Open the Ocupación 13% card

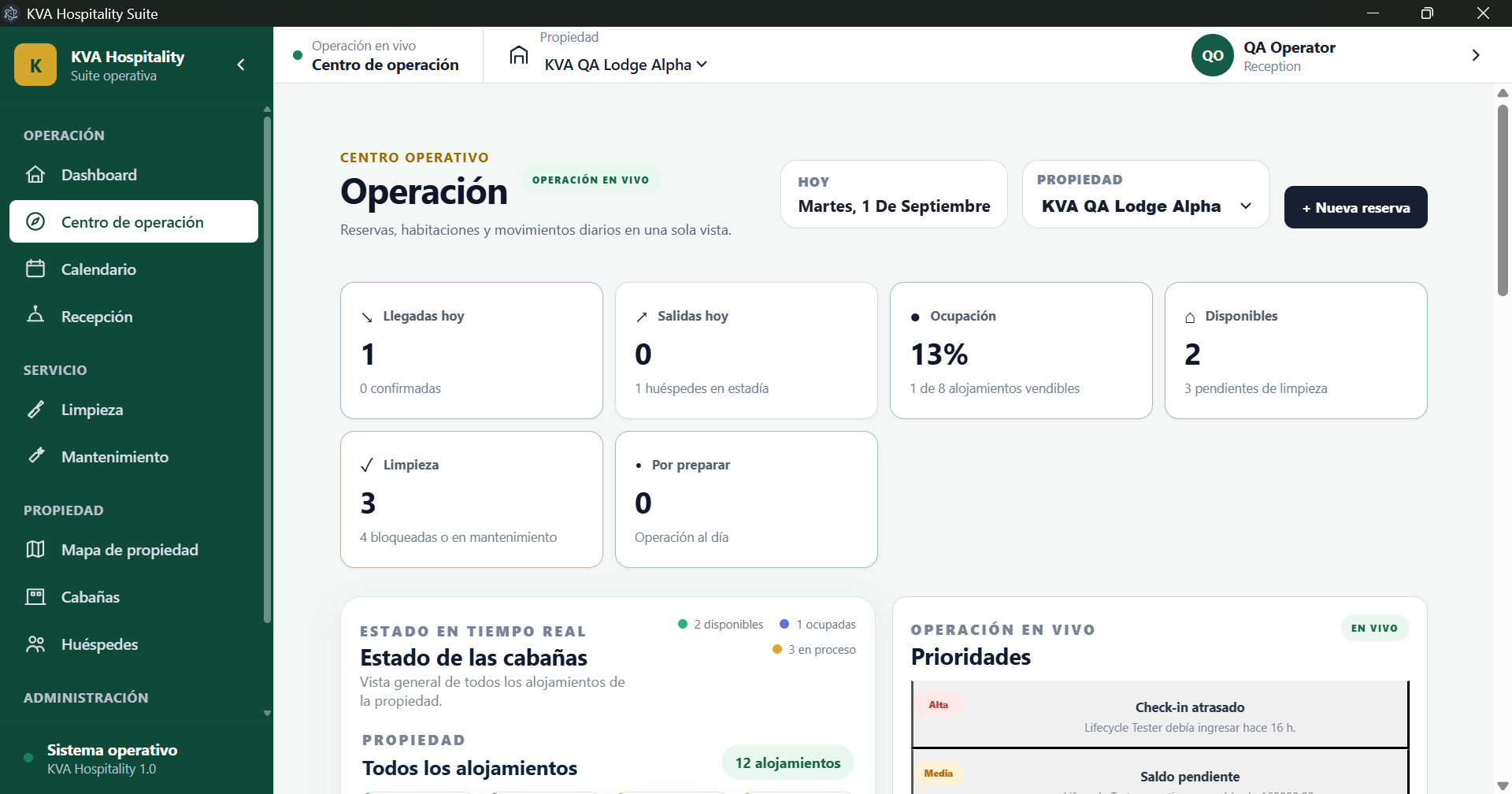(x=1021, y=351)
